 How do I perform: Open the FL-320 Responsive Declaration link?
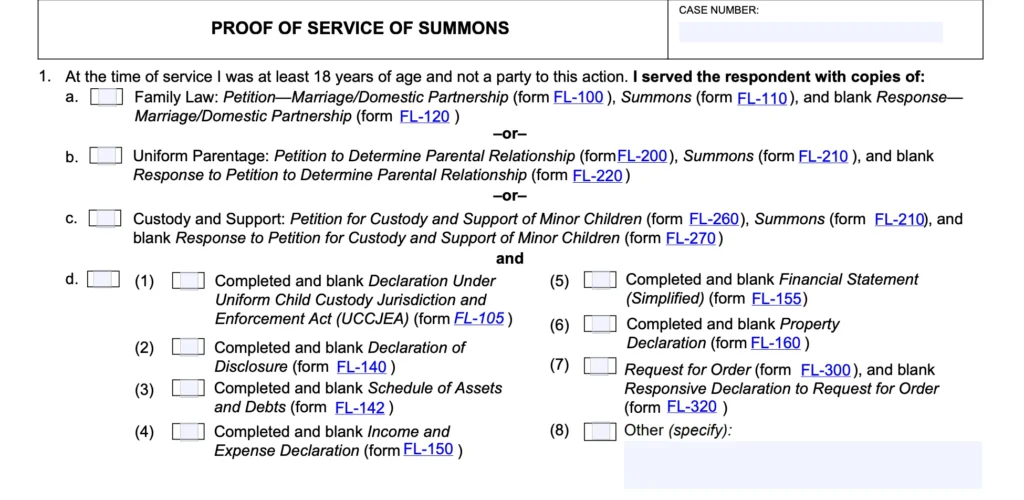692,406
